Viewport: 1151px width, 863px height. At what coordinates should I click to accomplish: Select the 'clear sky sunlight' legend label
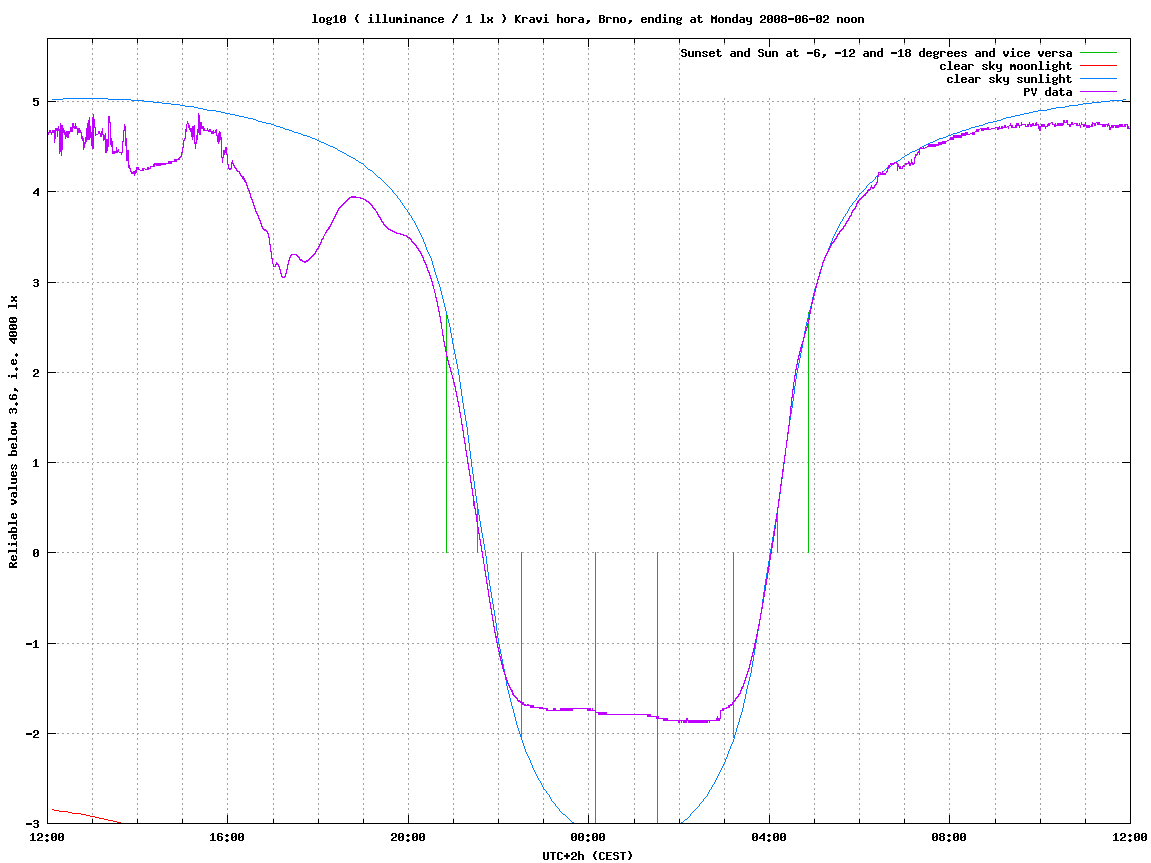1009,79
